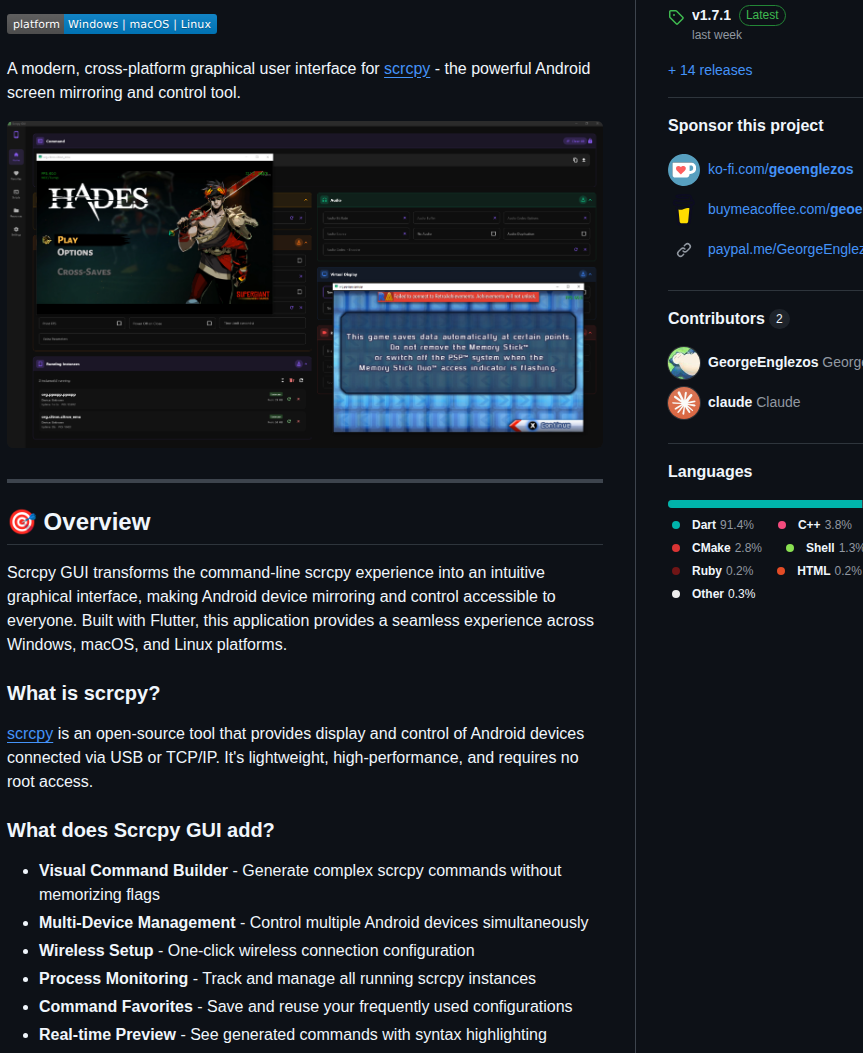Image resolution: width=863 pixels, height=1053 pixels.
Task: Click the platform Windows macOS Linux badge
Action: click(x=111, y=24)
